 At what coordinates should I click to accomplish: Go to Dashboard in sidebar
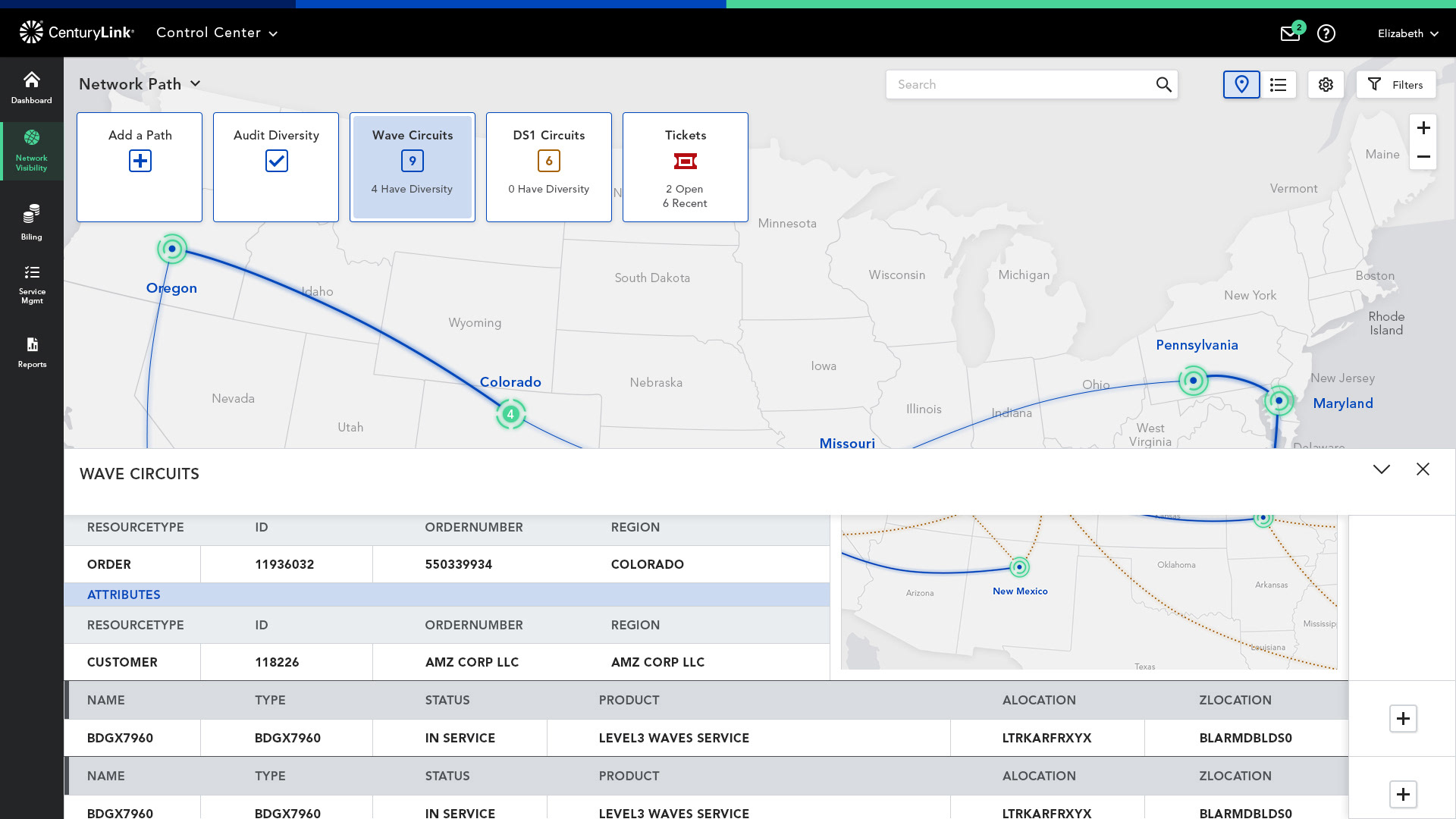[32, 88]
